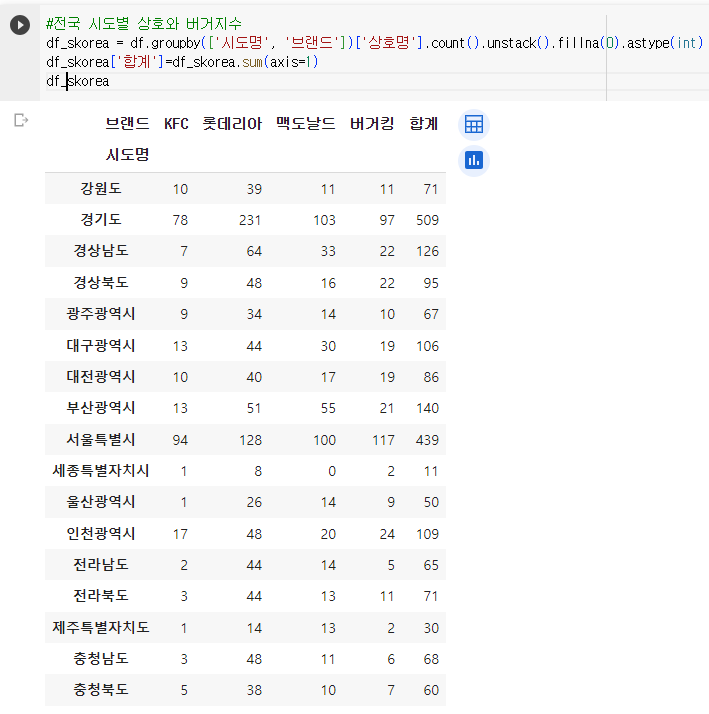Viewport: 709px width, 714px height.
Task: Select the 인천광역시 total value 109
Action: click(x=427, y=534)
